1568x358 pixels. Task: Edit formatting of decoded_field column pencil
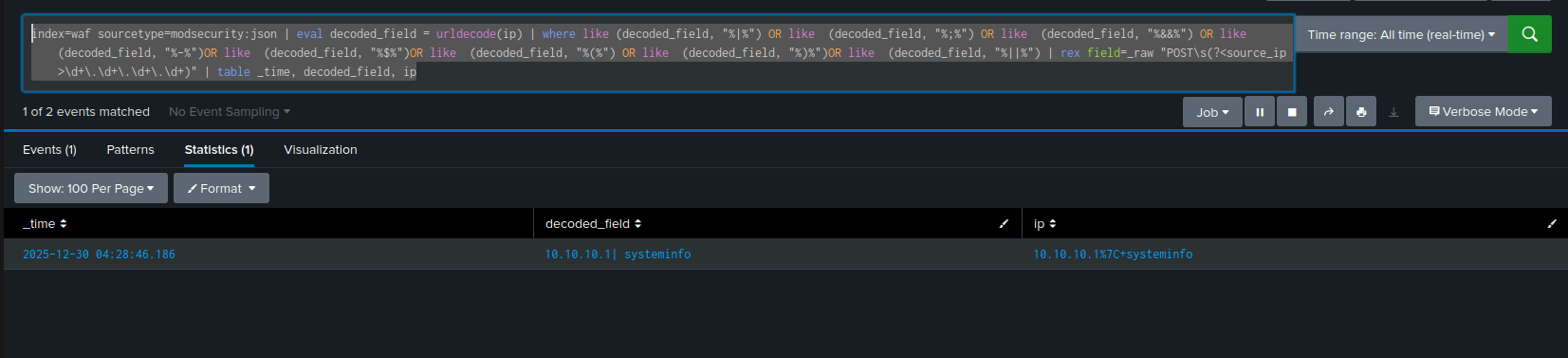click(x=1004, y=224)
